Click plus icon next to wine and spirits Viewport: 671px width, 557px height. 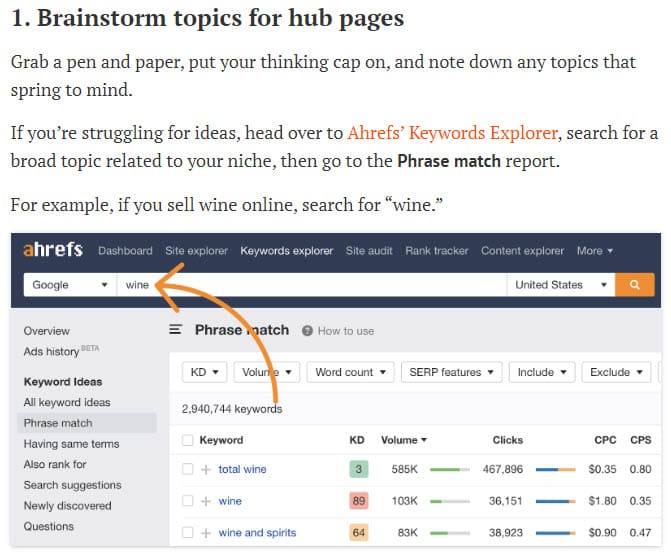tap(206, 533)
